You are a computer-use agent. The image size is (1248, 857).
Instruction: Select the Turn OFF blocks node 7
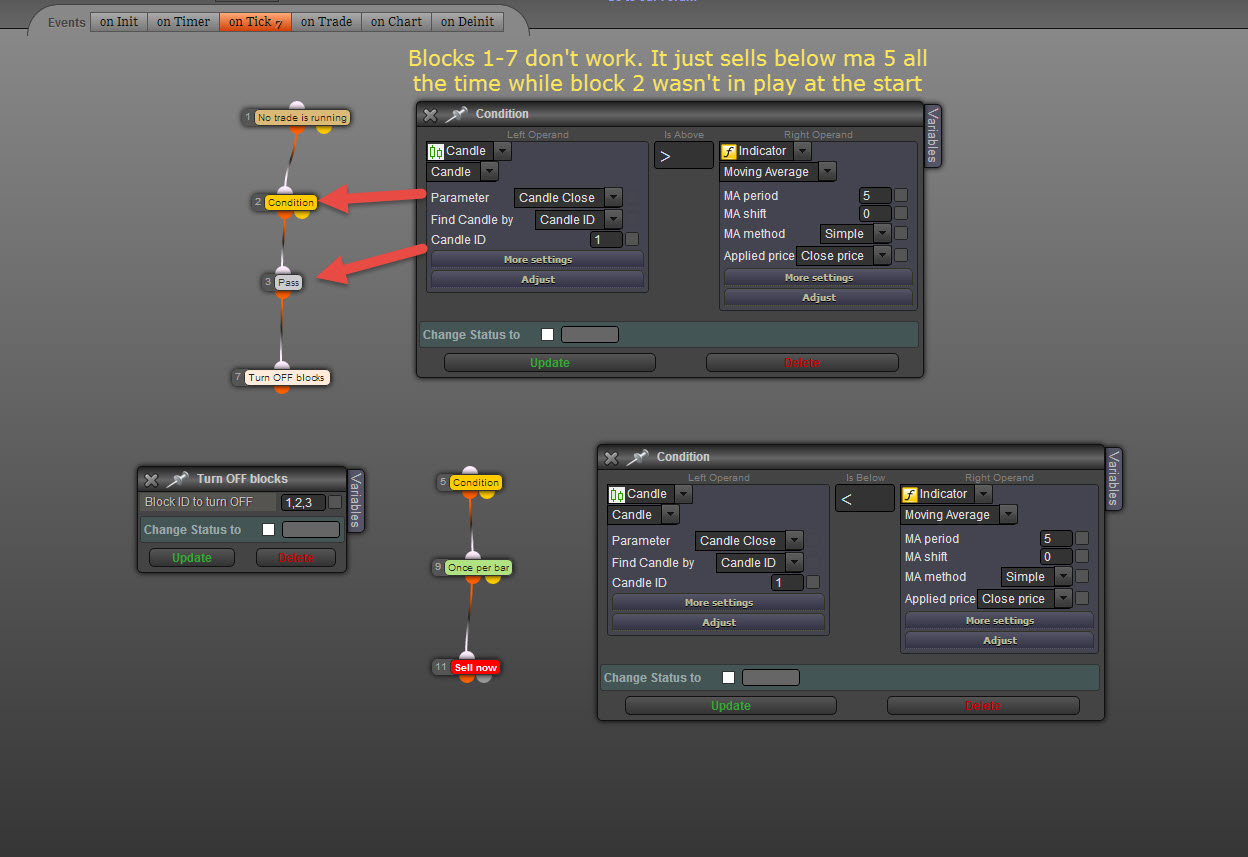pyautogui.click(x=287, y=377)
